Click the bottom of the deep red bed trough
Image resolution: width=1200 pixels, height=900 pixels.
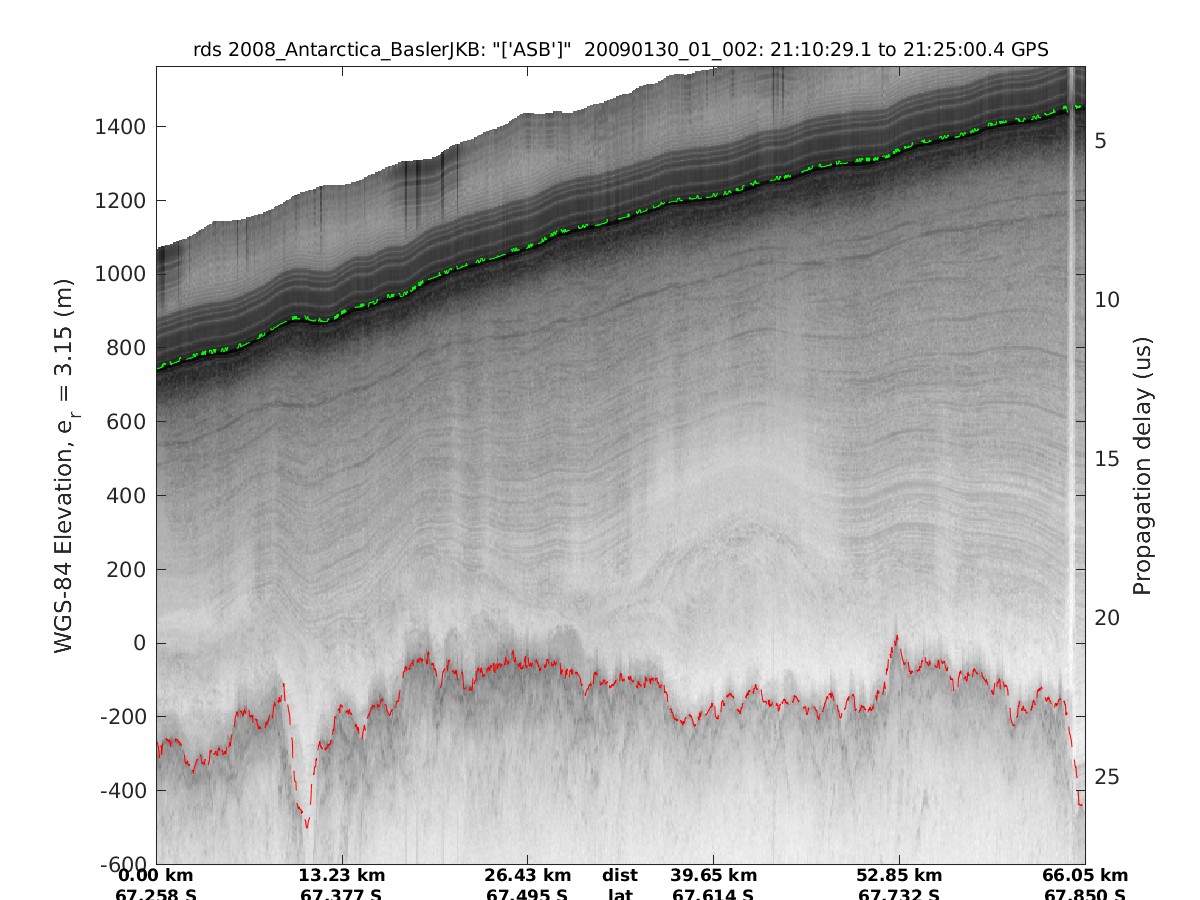point(306,826)
